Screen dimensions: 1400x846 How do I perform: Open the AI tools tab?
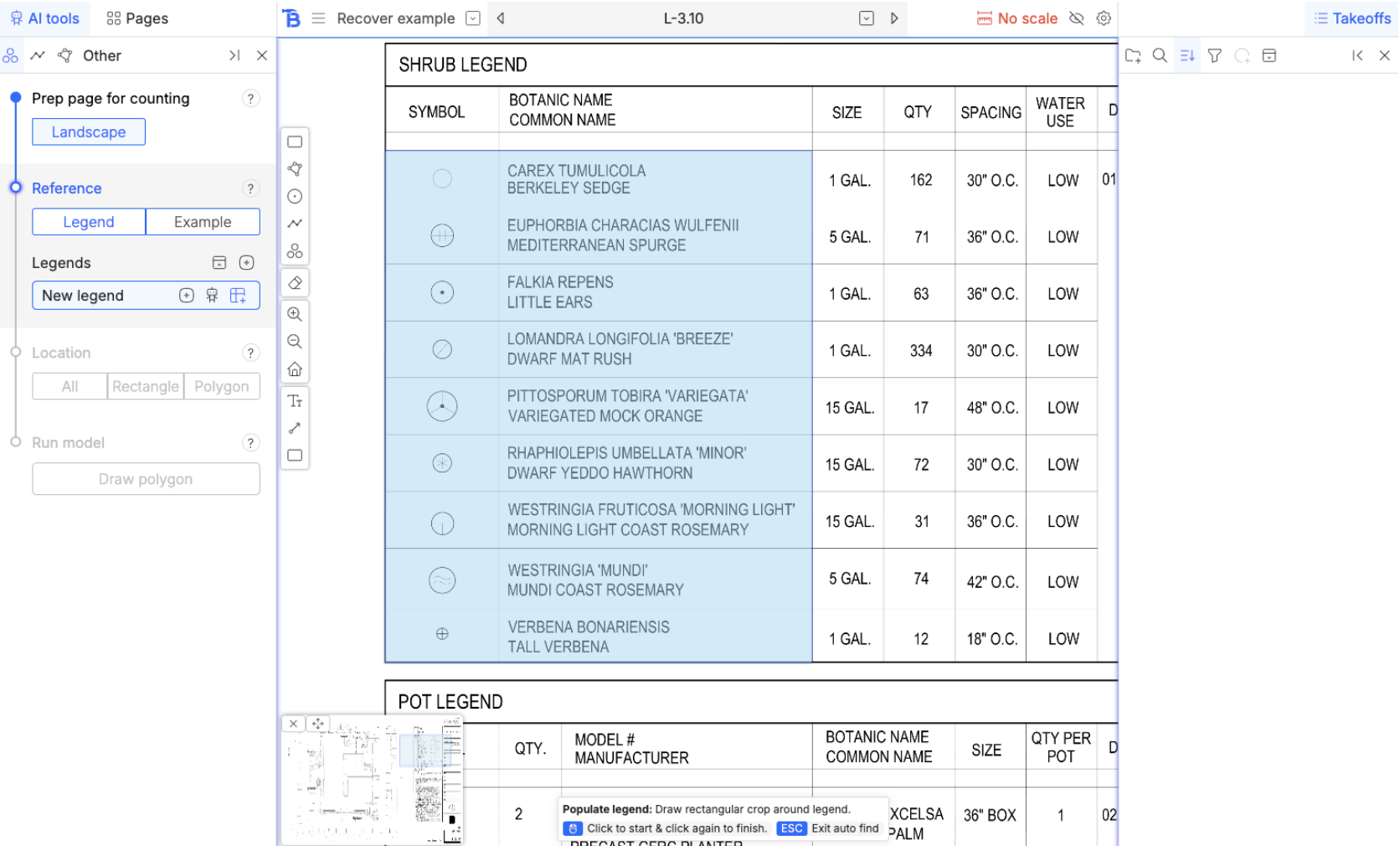[x=44, y=18]
